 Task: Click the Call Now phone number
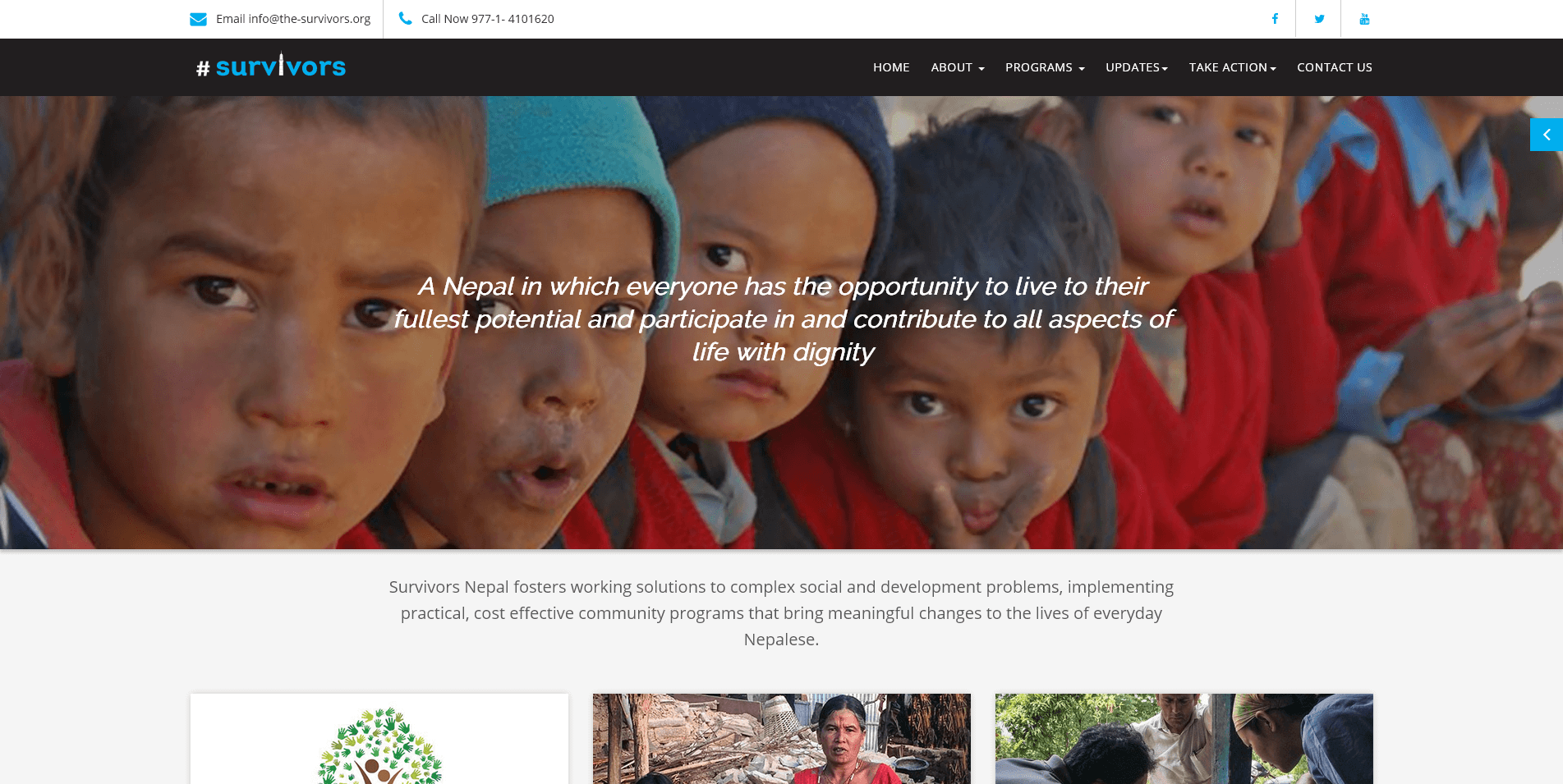(488, 19)
